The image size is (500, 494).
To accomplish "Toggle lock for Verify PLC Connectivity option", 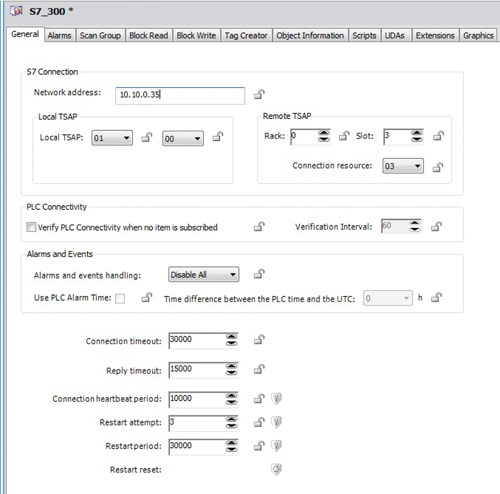I will pos(259,227).
